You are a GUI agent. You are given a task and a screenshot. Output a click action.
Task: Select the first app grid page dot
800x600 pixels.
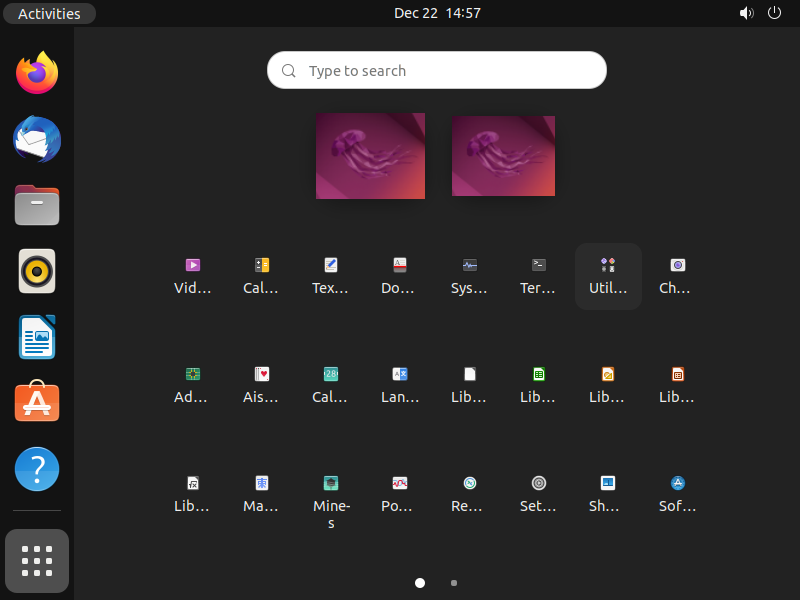click(420, 583)
